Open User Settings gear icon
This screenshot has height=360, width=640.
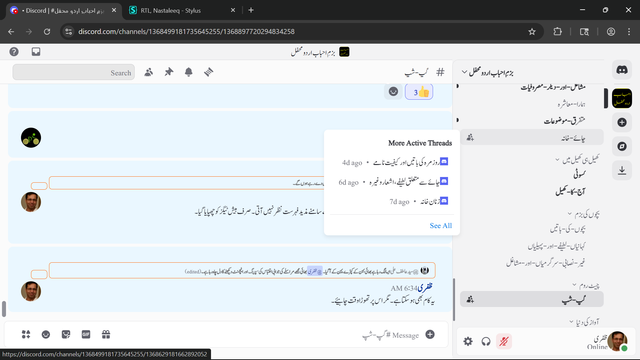(x=468, y=341)
